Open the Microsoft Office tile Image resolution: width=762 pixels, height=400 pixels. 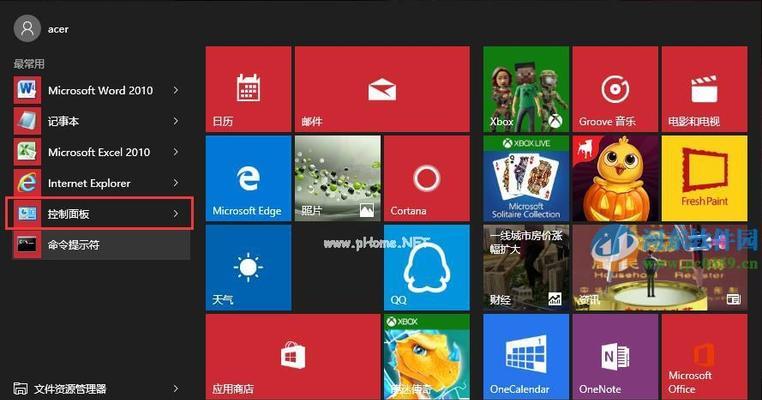click(704, 357)
